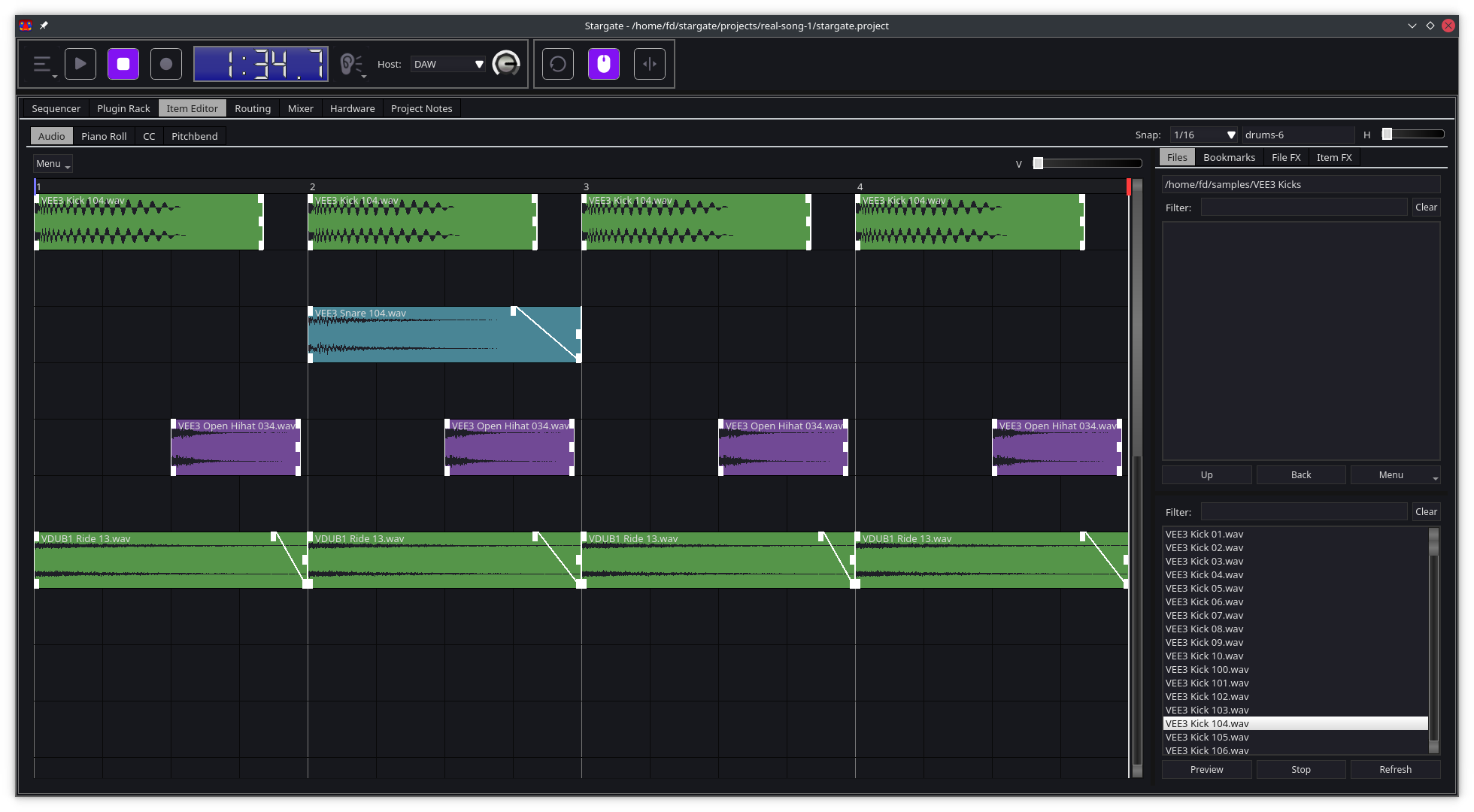Image resolution: width=1474 pixels, height=812 pixels.
Task: Open the Item FX tab
Action: coord(1334,157)
